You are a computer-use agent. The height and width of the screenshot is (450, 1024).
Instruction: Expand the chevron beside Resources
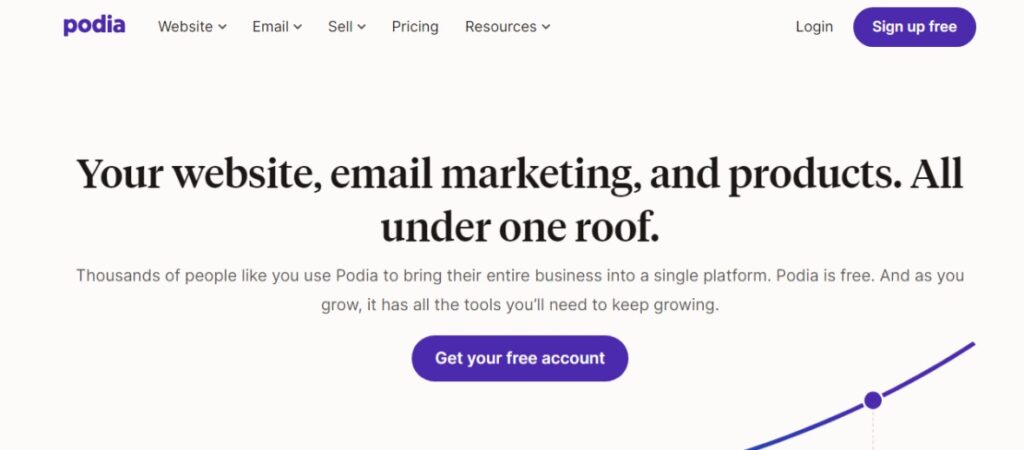tap(546, 27)
